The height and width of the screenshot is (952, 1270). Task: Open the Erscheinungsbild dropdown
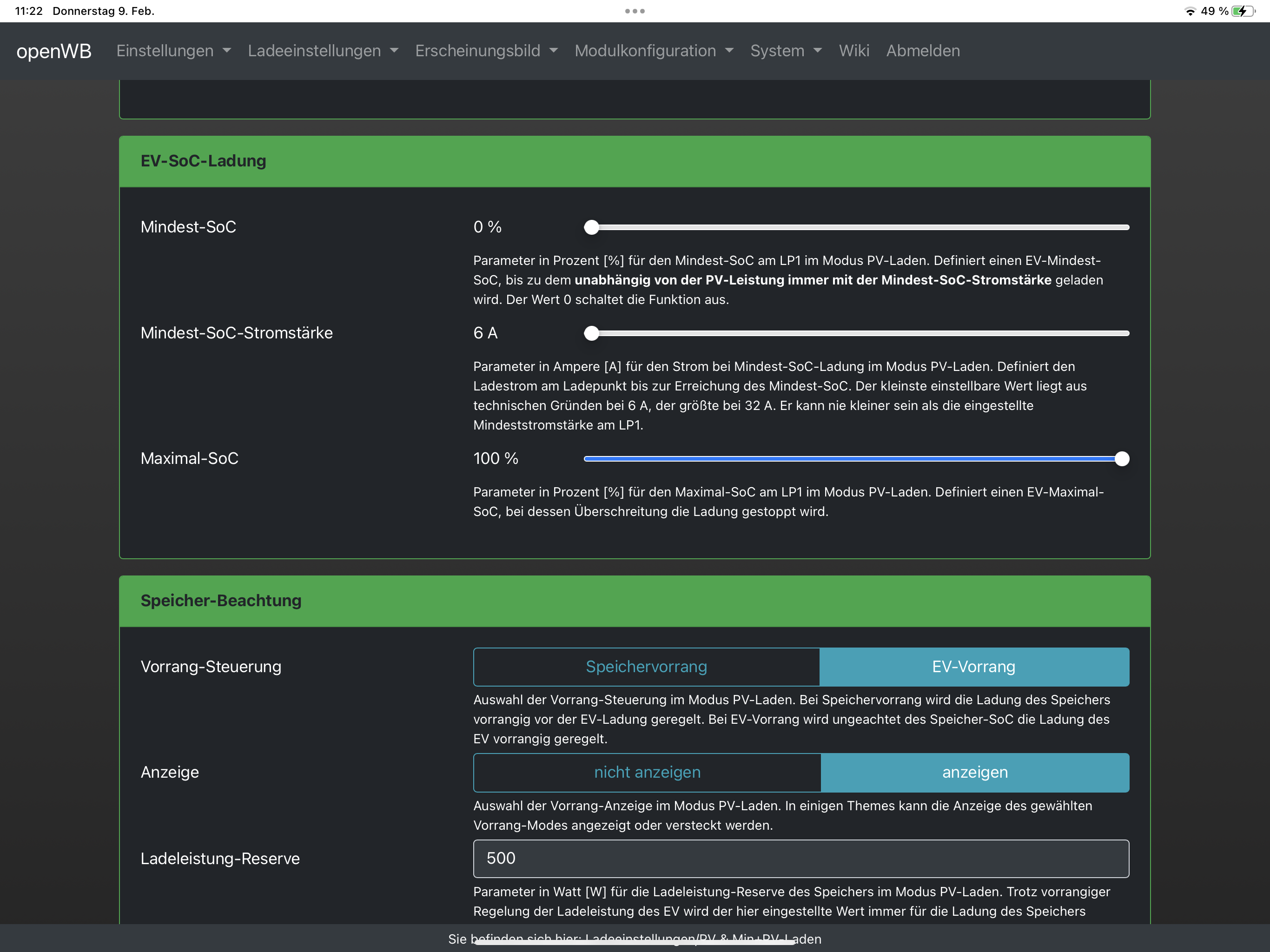(486, 51)
